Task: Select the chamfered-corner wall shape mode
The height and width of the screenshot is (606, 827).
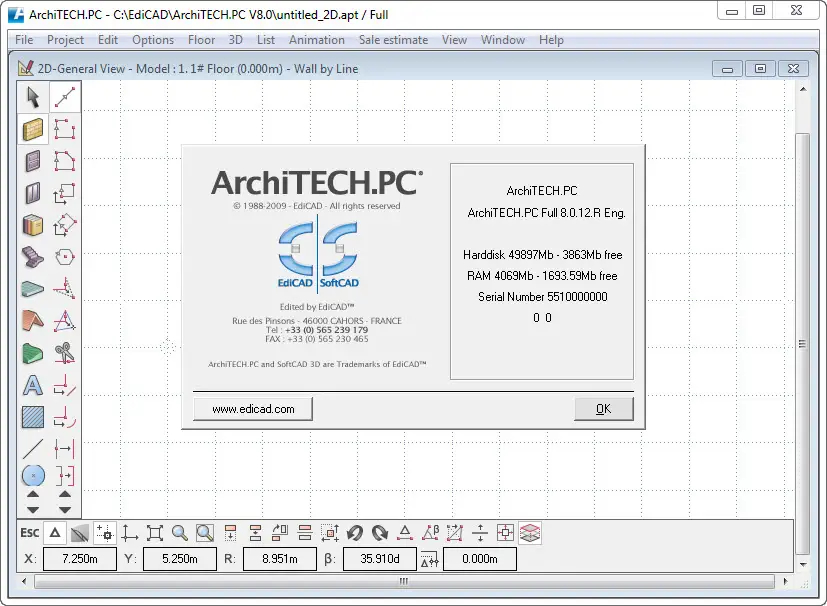Action: [x=65, y=161]
